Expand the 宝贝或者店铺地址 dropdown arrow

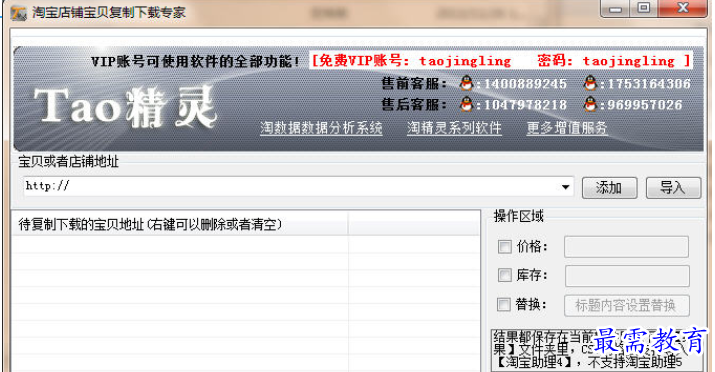pyautogui.click(x=565, y=187)
